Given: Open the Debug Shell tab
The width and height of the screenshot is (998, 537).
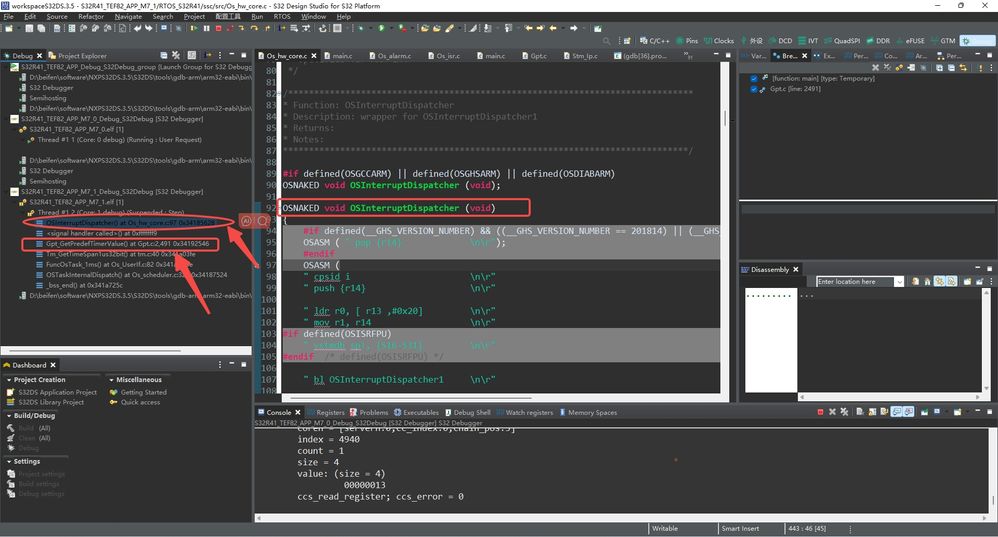Looking at the screenshot, I should [x=468, y=412].
